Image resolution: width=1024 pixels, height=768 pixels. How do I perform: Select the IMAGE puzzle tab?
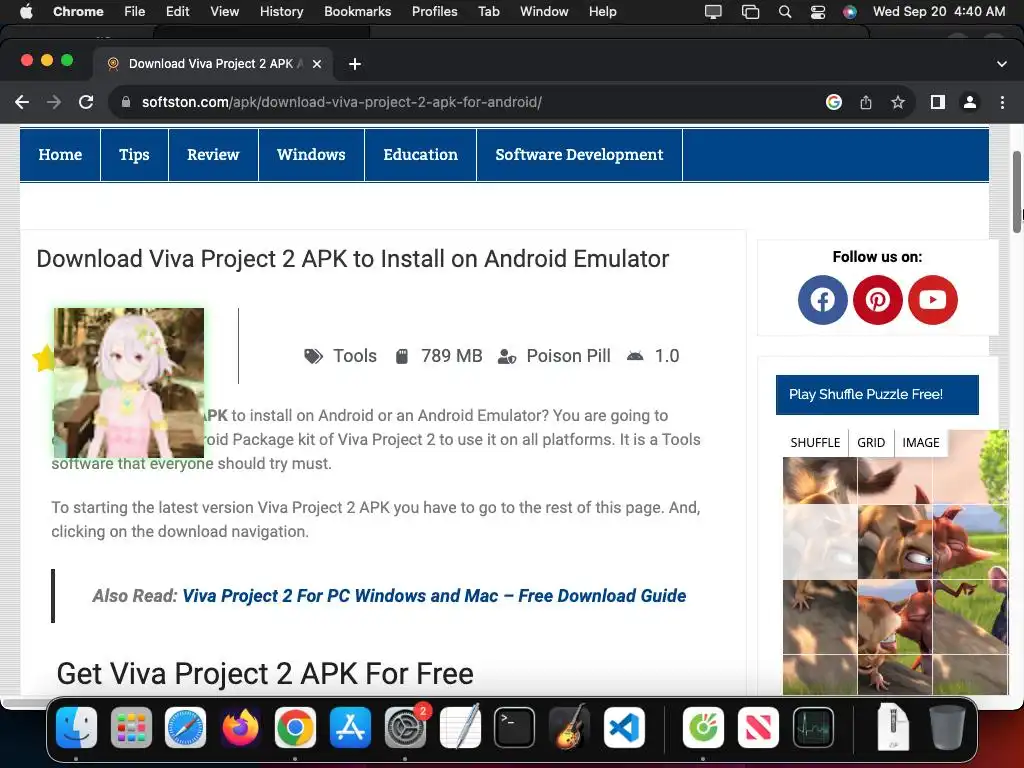click(920, 442)
